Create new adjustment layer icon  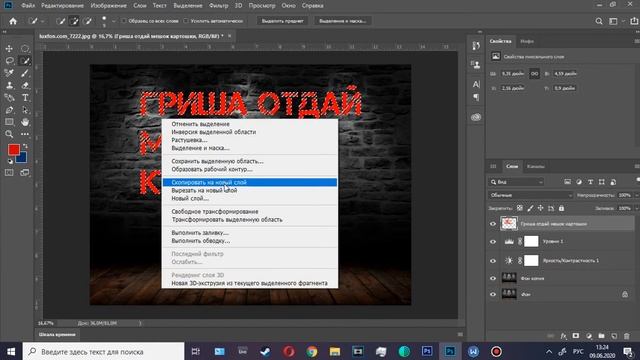(x=589, y=336)
